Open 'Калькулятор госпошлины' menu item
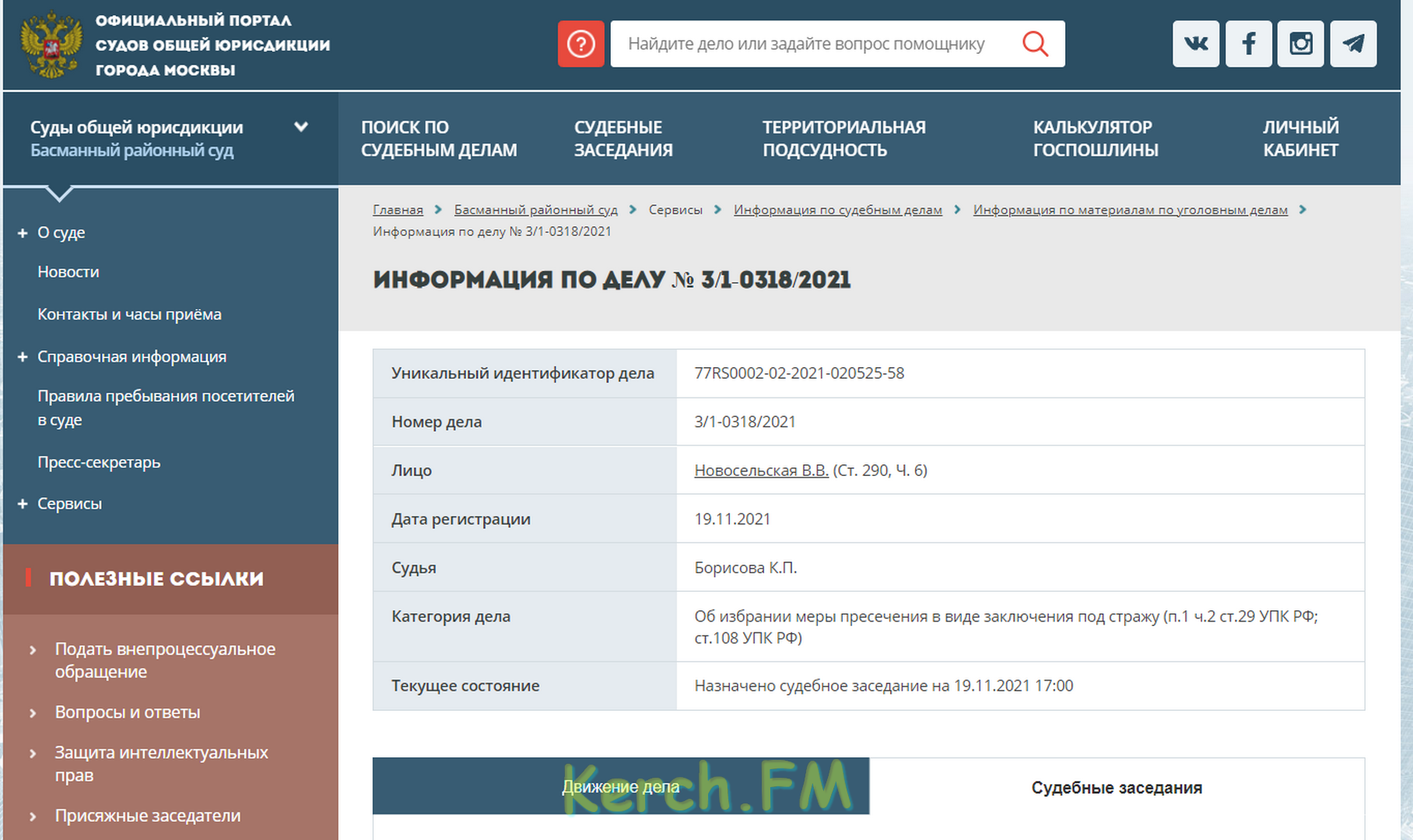The width and height of the screenshot is (1413, 840). [x=1095, y=138]
